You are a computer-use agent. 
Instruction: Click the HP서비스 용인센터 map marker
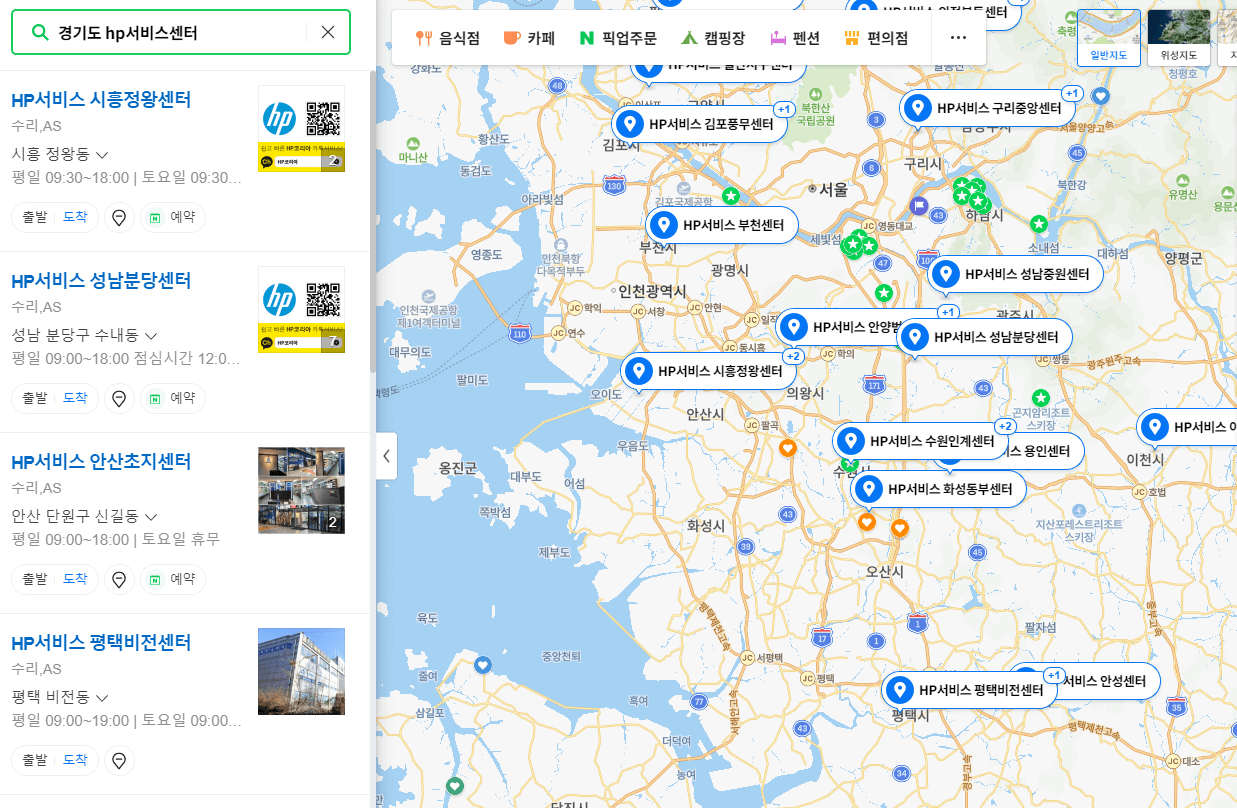pyautogui.click(x=1045, y=451)
